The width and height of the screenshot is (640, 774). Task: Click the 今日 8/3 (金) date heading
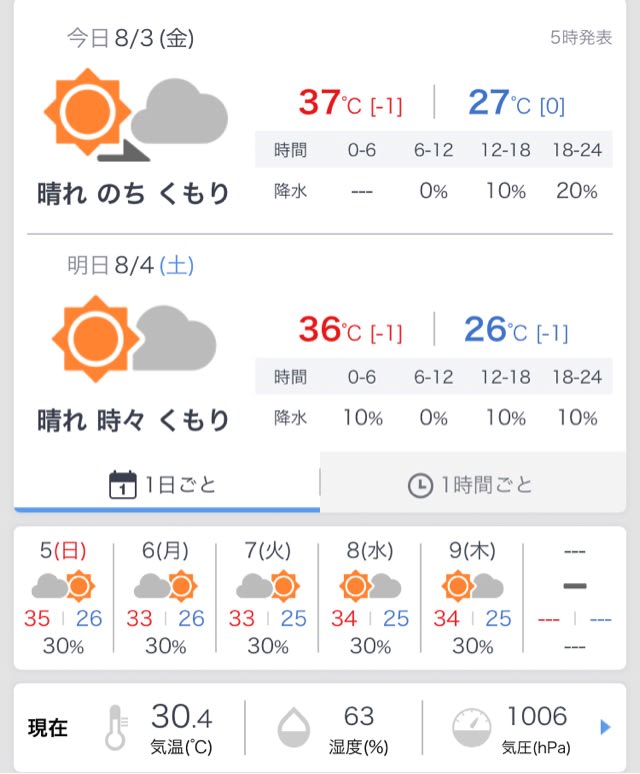[x=131, y=38]
